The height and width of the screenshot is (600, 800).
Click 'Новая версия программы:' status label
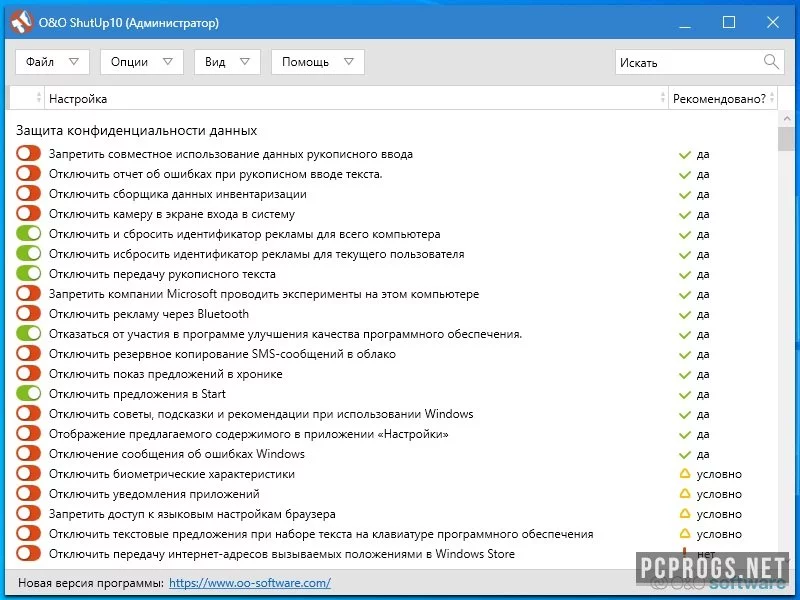pos(91,583)
